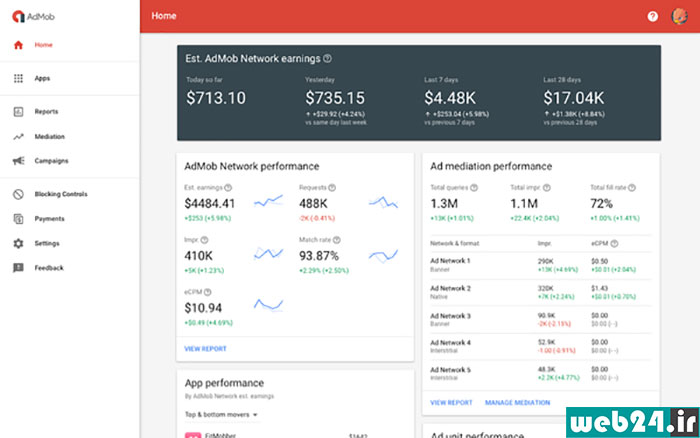Click the 1.1M total impressions figure
This screenshot has width=700, height=438.
pos(524,204)
